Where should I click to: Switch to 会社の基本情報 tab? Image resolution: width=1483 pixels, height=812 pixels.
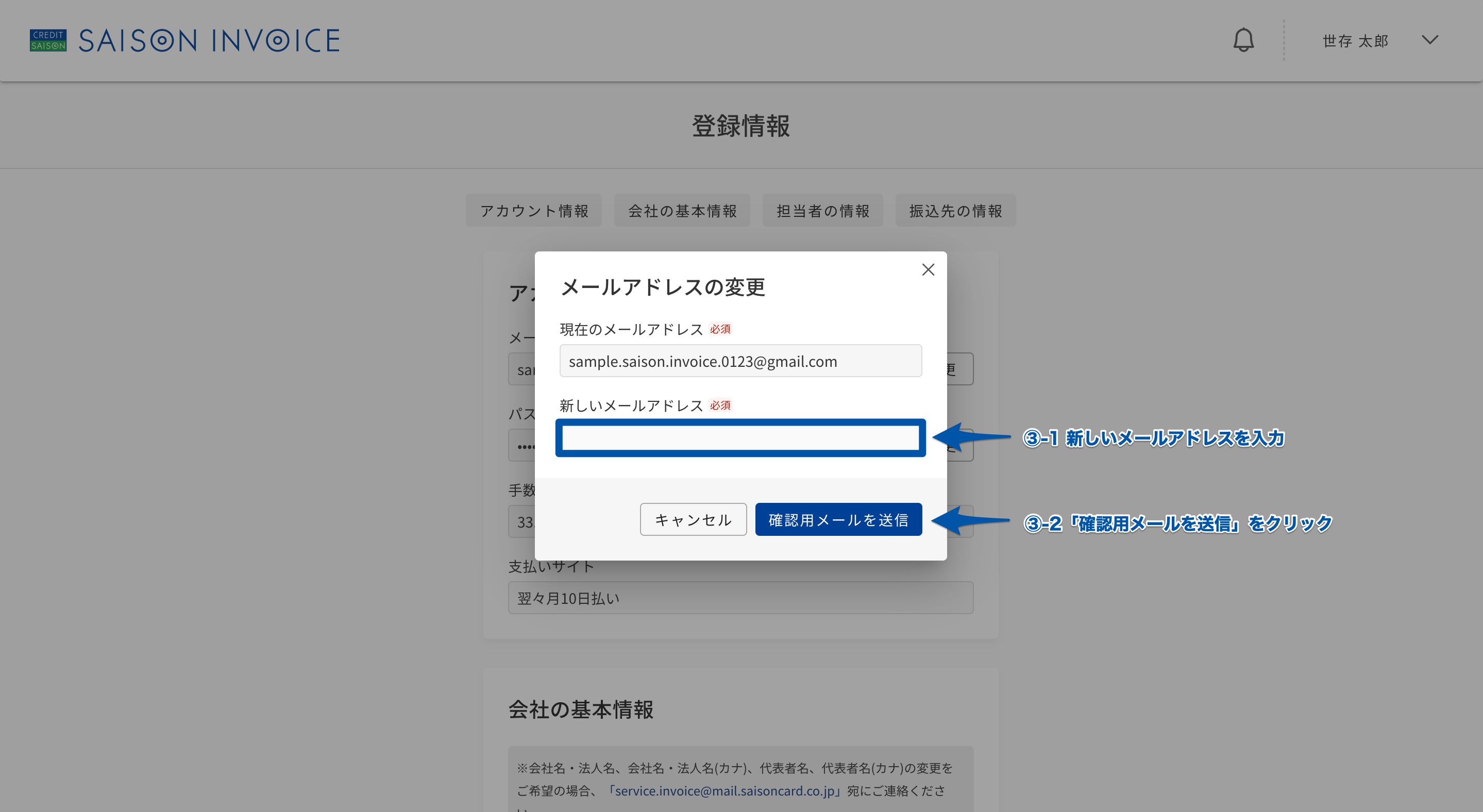tap(682, 211)
